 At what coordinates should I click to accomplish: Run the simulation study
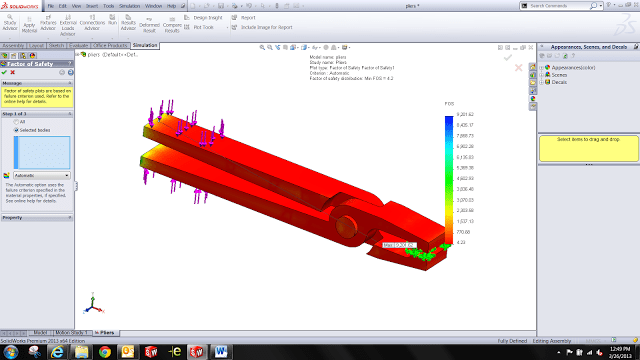pyautogui.click(x=112, y=20)
